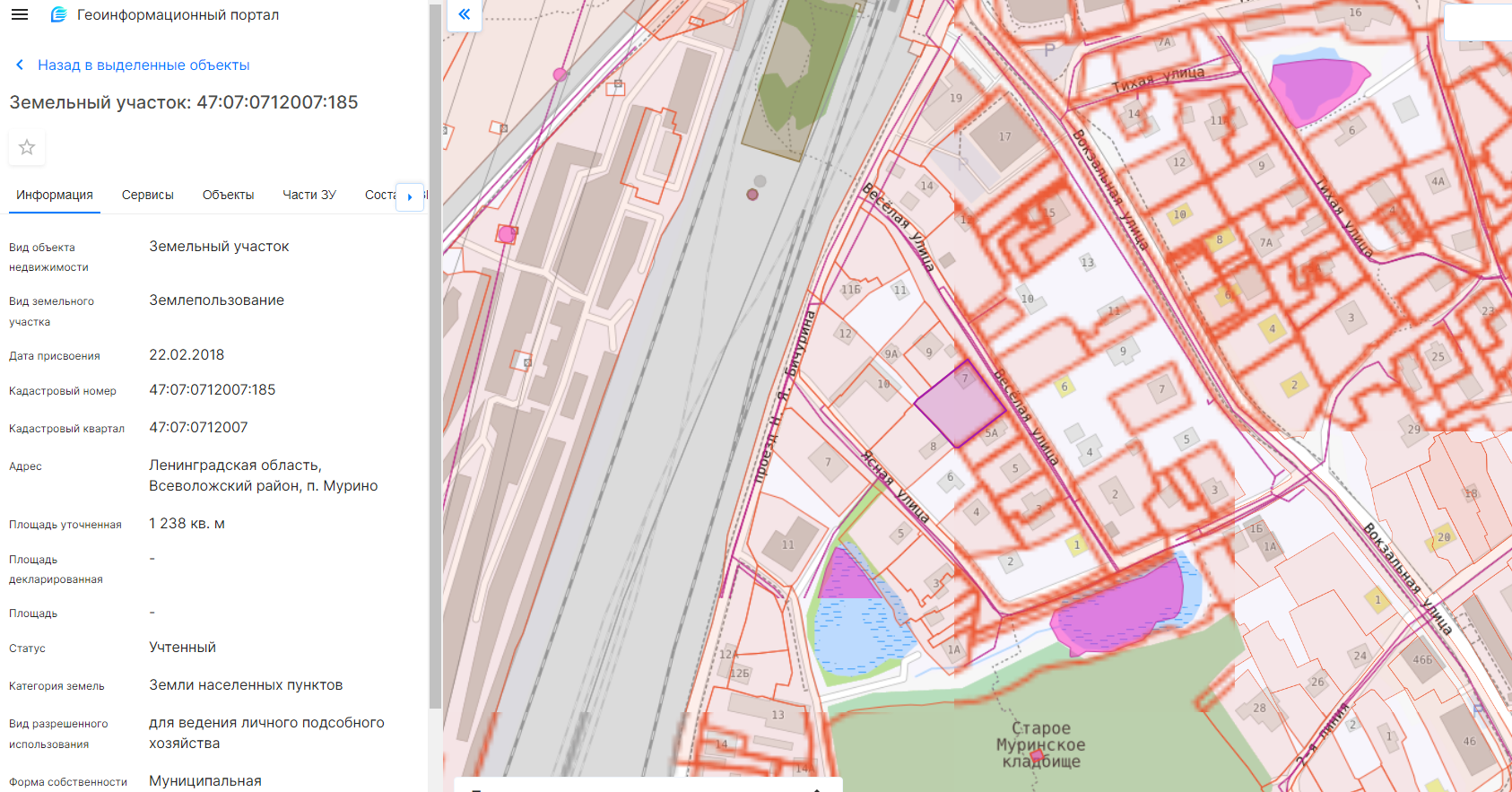The width and height of the screenshot is (1512, 792).
Task: Click the dark red point marker on railway
Action: 752,195
